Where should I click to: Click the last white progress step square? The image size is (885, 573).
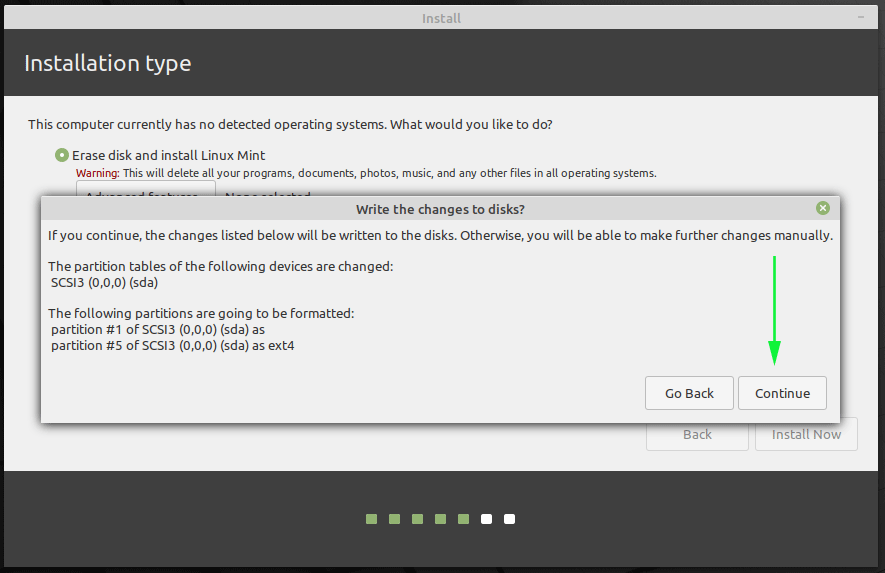coord(509,519)
